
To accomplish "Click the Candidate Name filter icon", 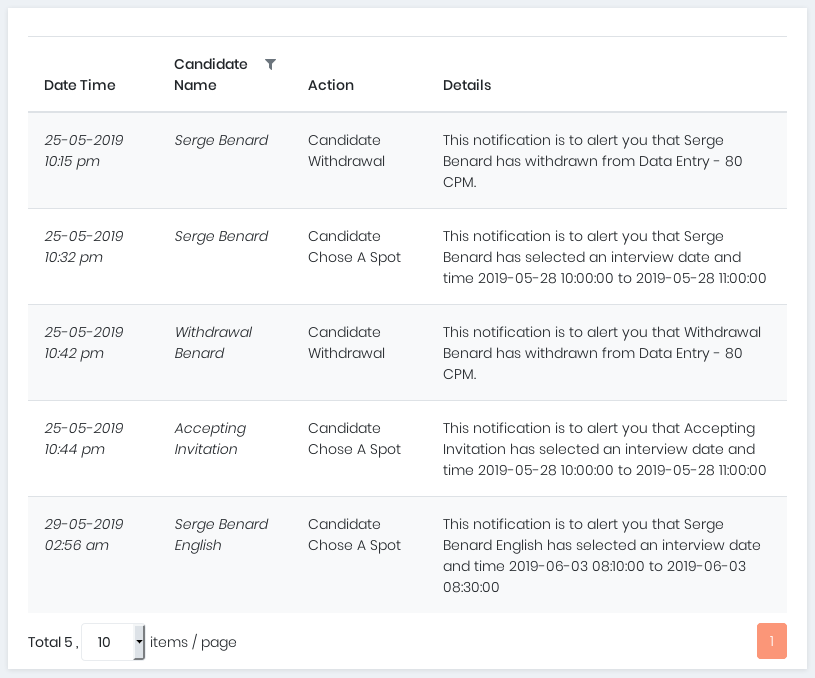I will click(x=270, y=64).
